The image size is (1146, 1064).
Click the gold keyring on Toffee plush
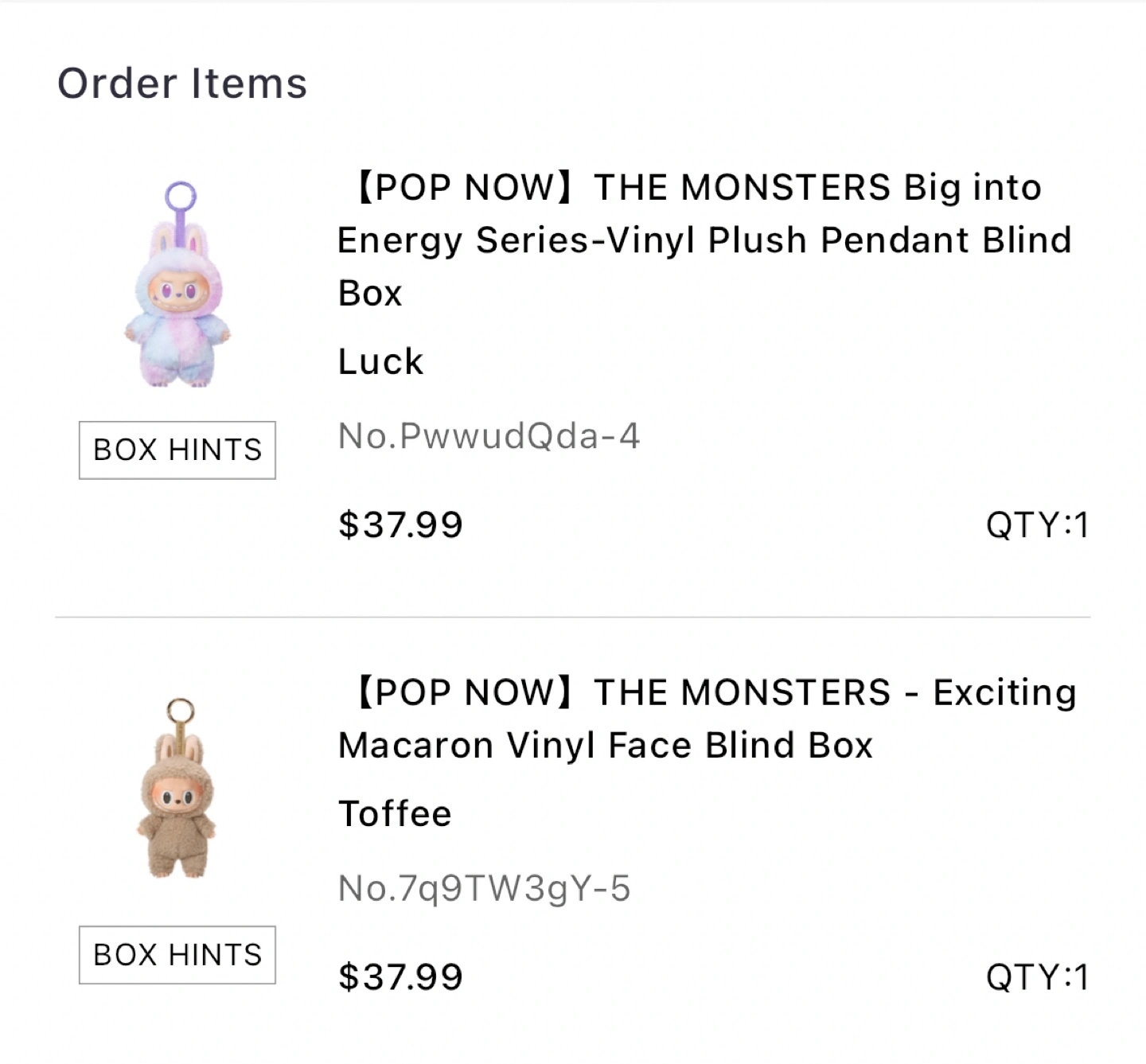click(181, 711)
